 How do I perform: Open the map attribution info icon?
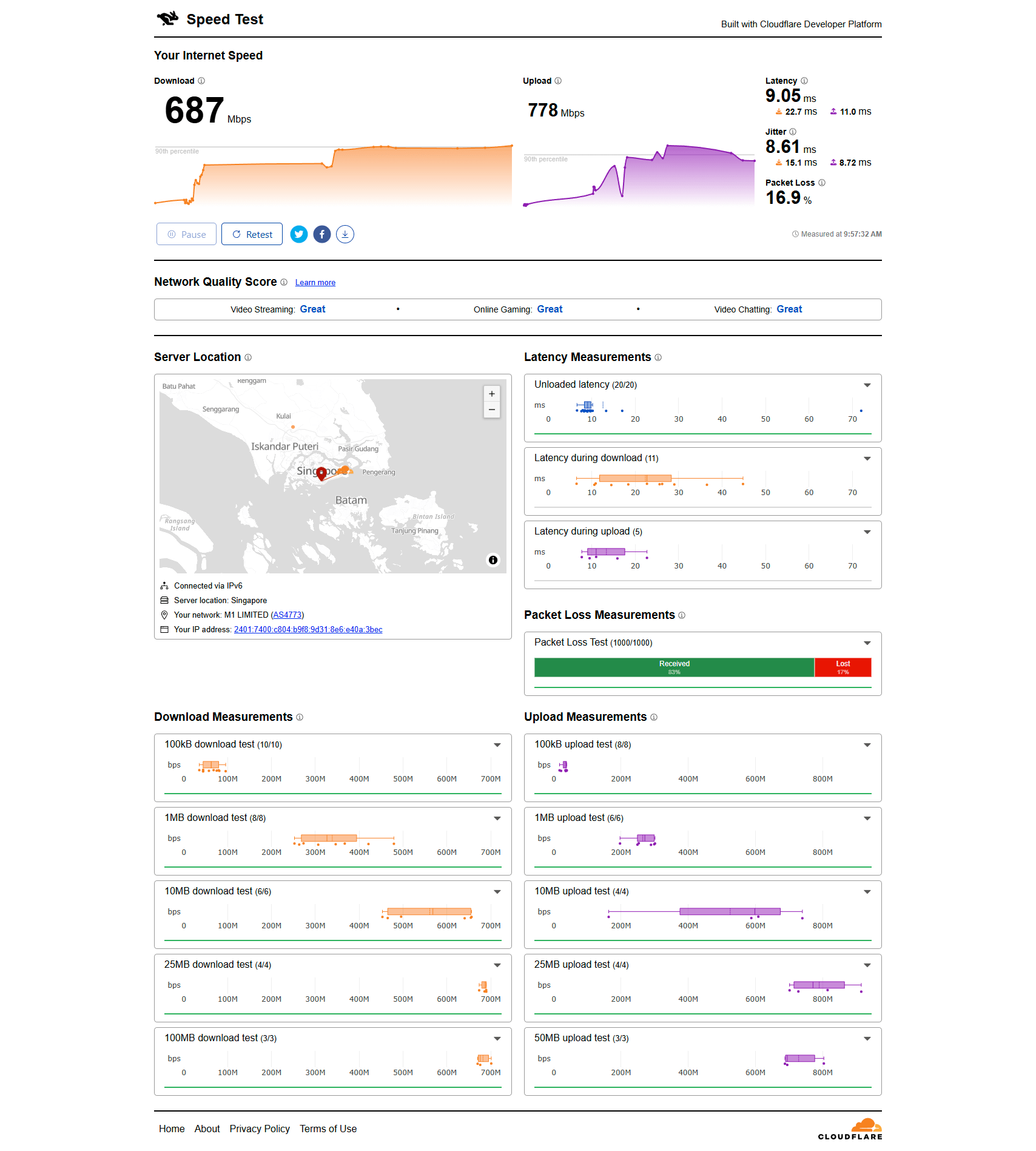[x=493, y=560]
